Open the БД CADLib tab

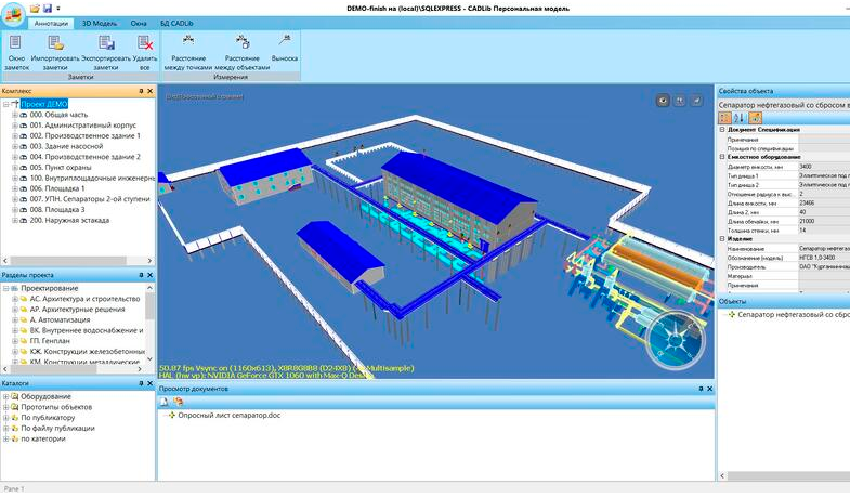coord(176,21)
